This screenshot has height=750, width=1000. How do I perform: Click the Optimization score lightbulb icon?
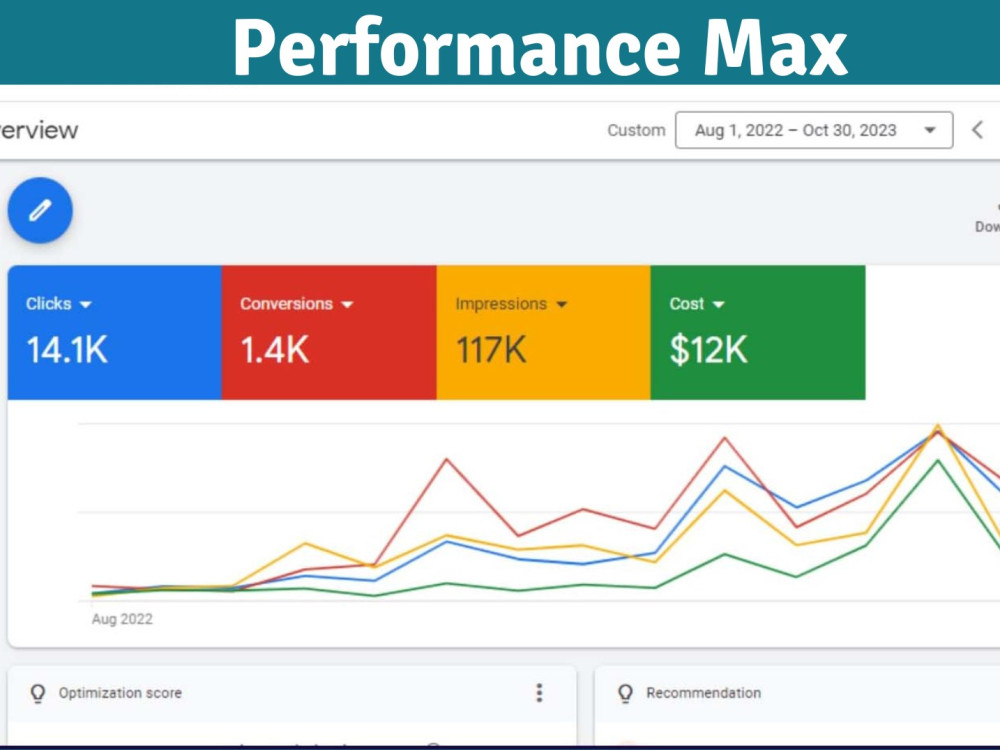pos(38,693)
